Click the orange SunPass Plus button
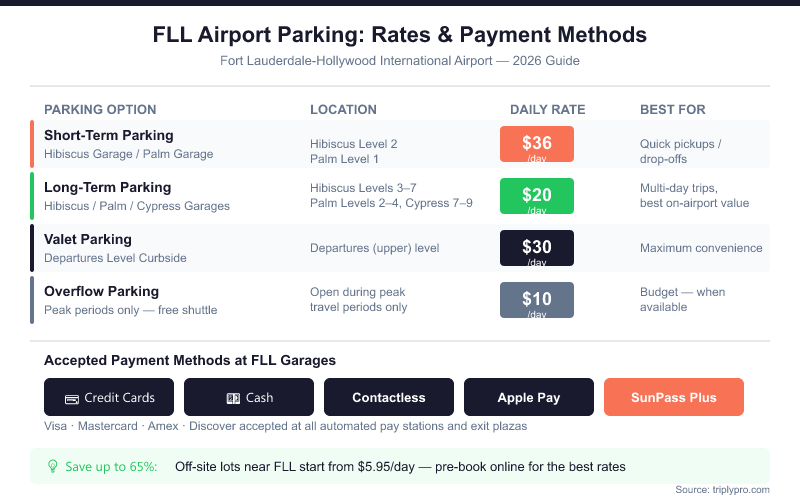This screenshot has height=500, width=800. 674,397
